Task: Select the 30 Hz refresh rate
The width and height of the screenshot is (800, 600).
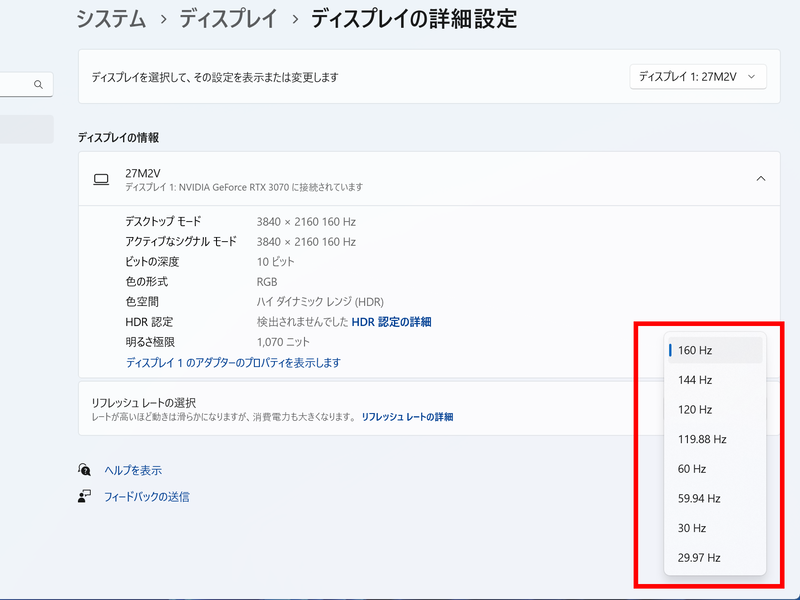Action: tap(715, 527)
